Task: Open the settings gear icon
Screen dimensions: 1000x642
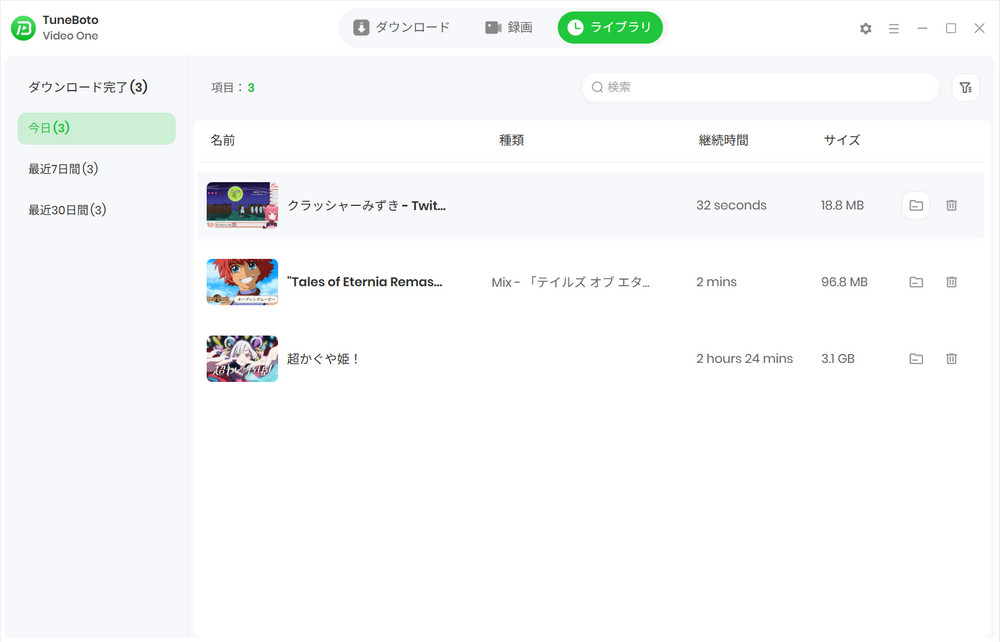Action: (x=865, y=29)
